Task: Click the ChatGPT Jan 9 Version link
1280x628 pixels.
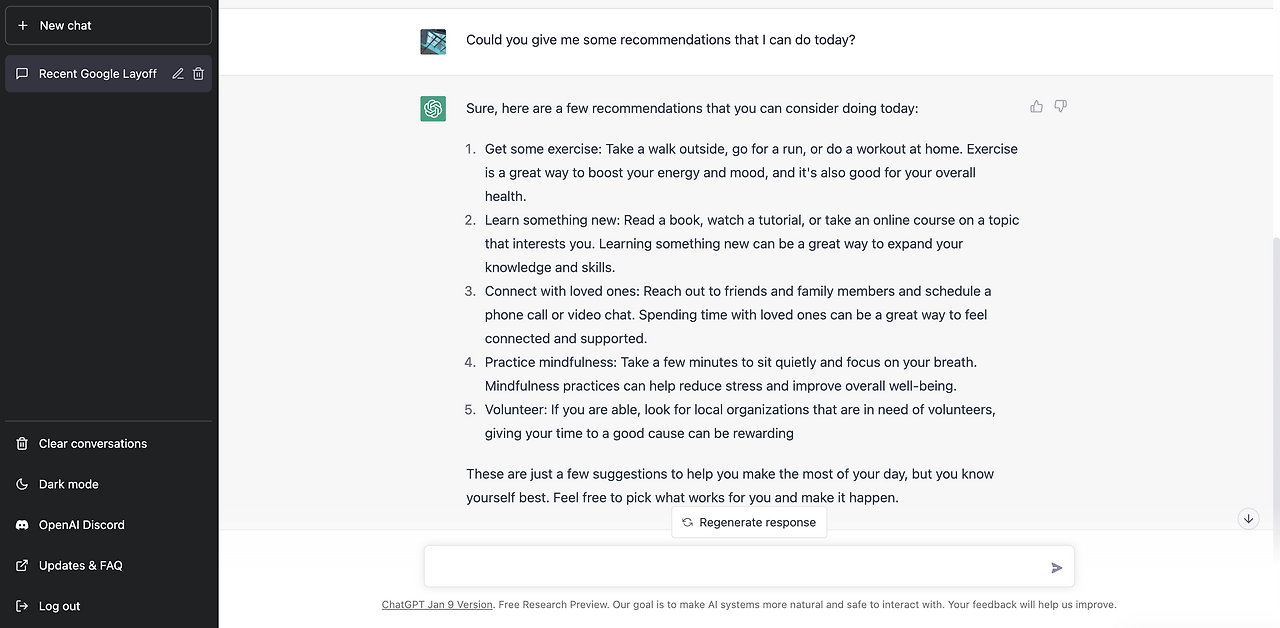Action: click(437, 605)
